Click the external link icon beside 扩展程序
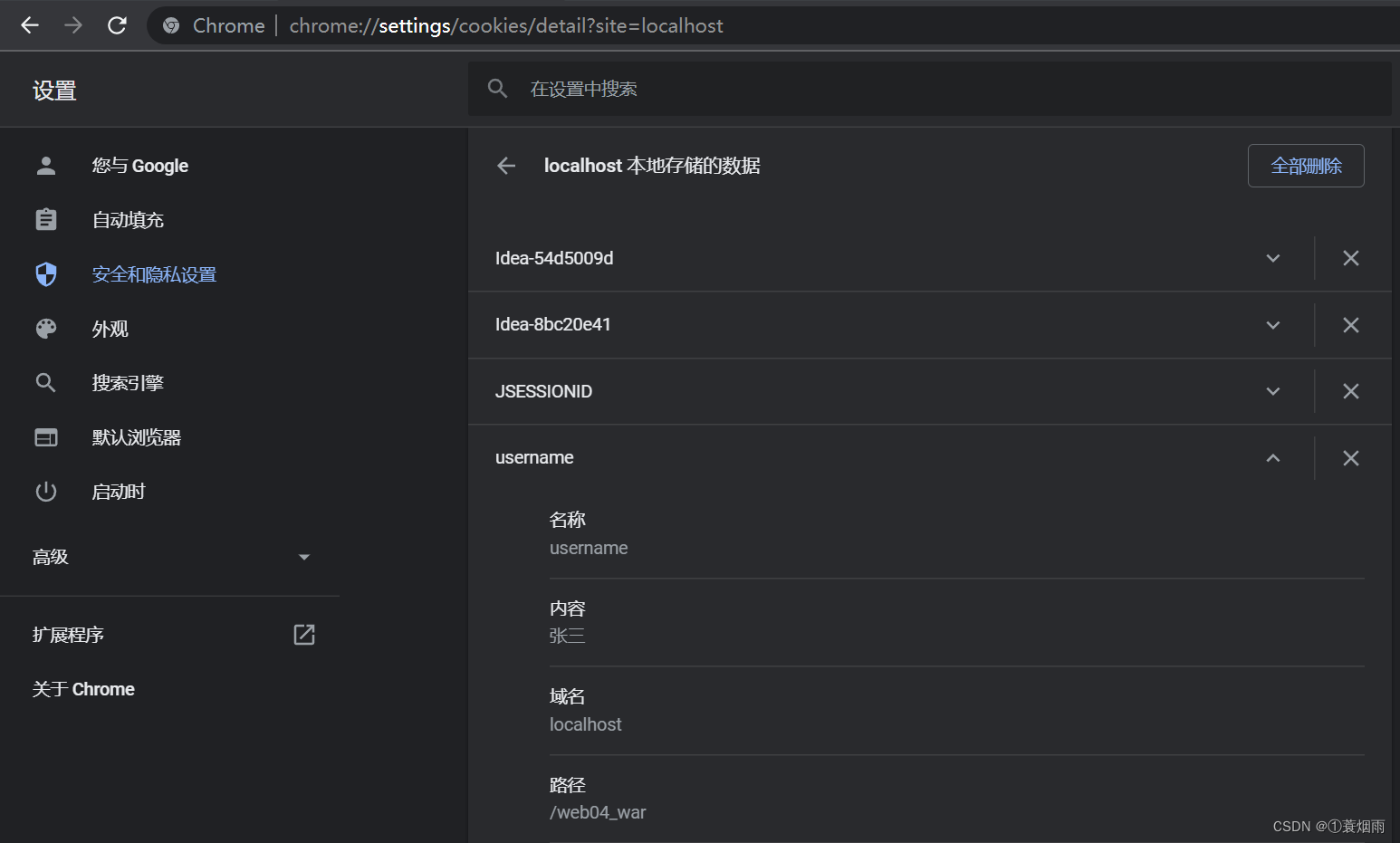Image resolution: width=1400 pixels, height=843 pixels. (x=304, y=635)
